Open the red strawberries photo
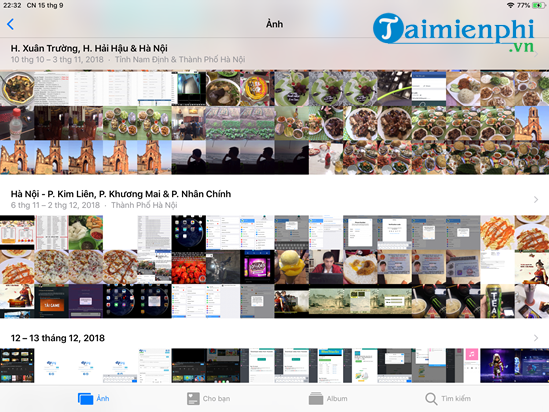This screenshot has width=549, height=412. (188, 267)
